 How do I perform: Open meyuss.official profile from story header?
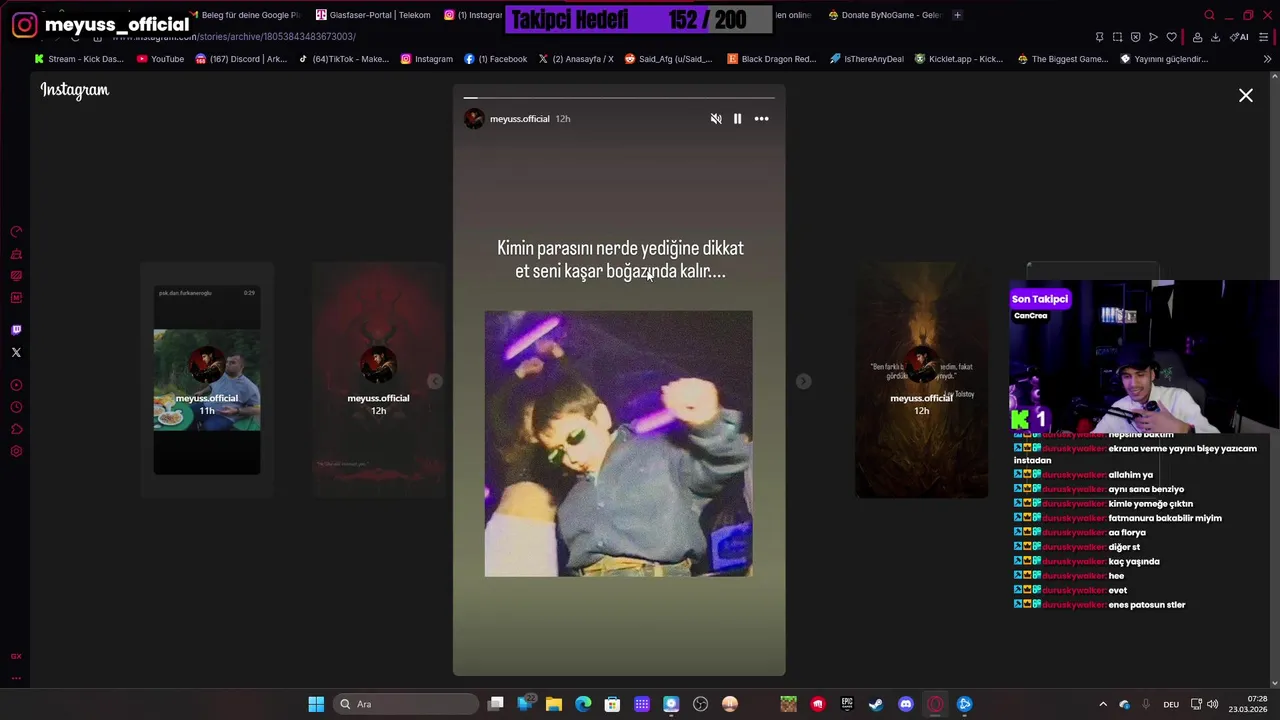[x=519, y=119]
